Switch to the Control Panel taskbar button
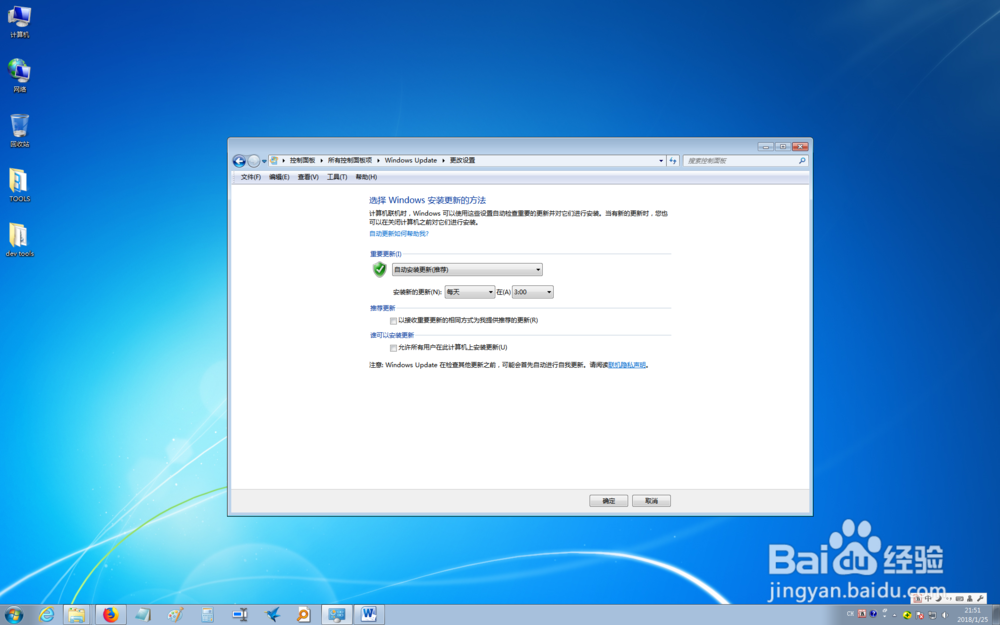This screenshot has height=625, width=1000. [x=337, y=615]
